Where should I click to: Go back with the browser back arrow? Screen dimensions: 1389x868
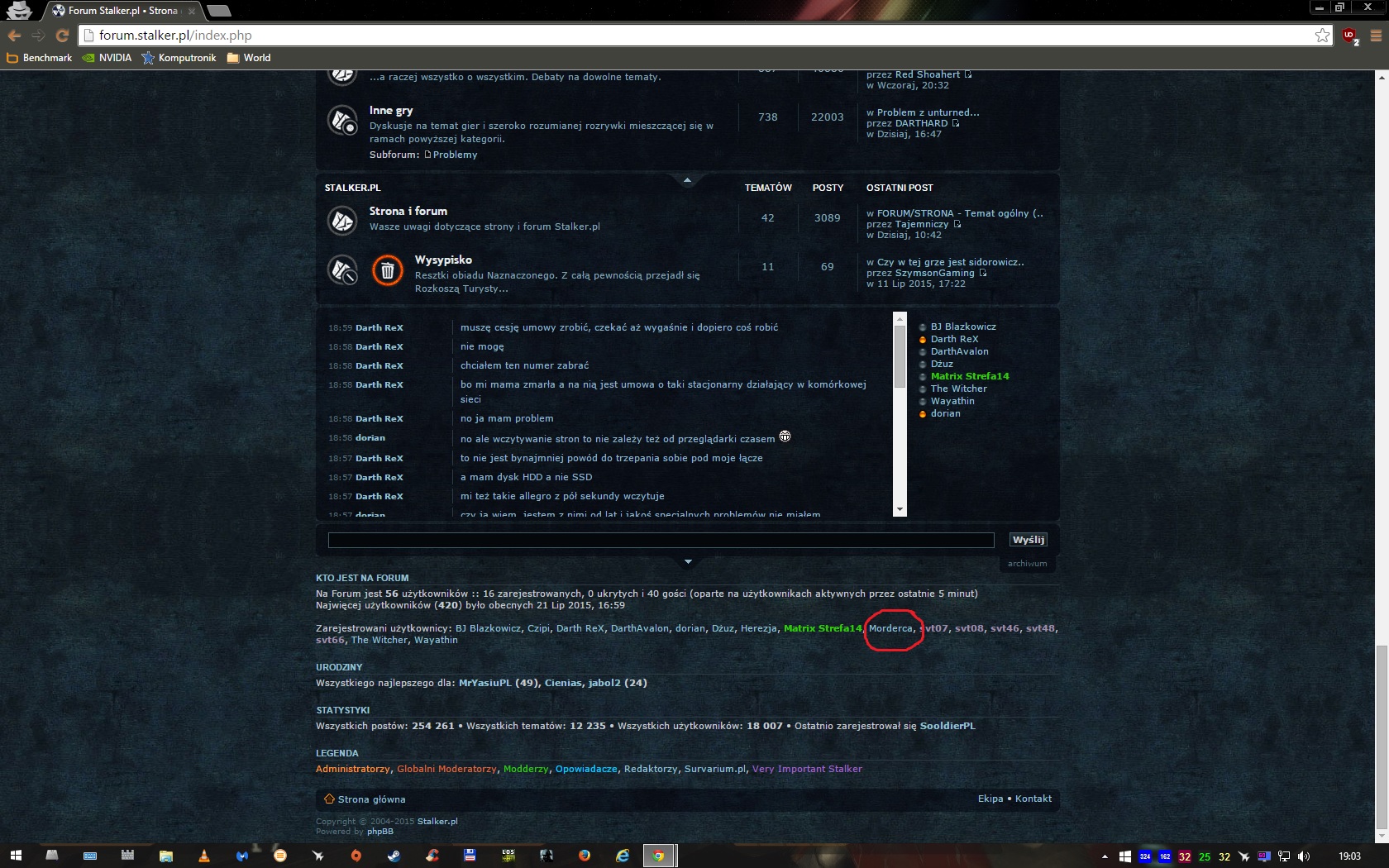click(14, 36)
